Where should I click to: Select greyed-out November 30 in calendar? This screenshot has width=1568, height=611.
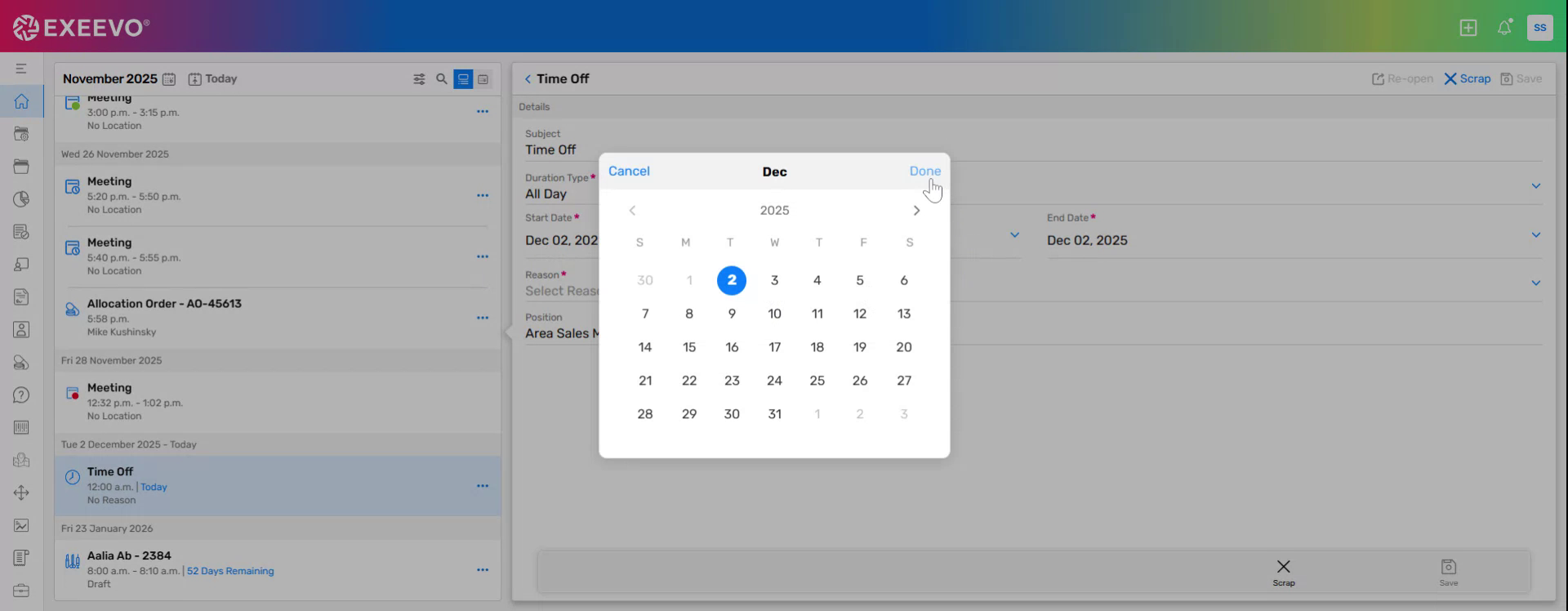pos(645,280)
